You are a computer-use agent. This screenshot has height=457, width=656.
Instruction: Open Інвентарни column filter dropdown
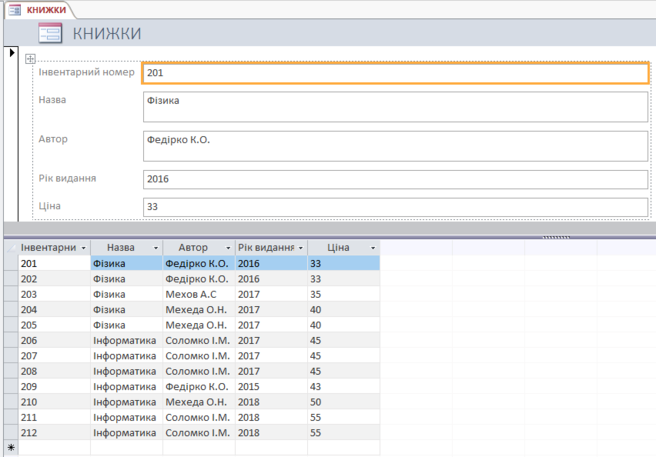tap(83, 248)
